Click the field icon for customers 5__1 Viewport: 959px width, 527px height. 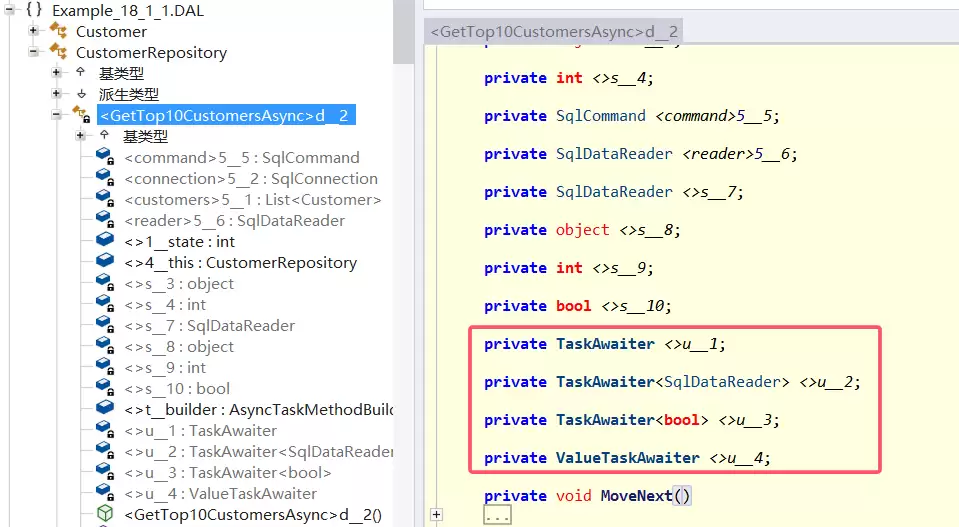click(105, 199)
